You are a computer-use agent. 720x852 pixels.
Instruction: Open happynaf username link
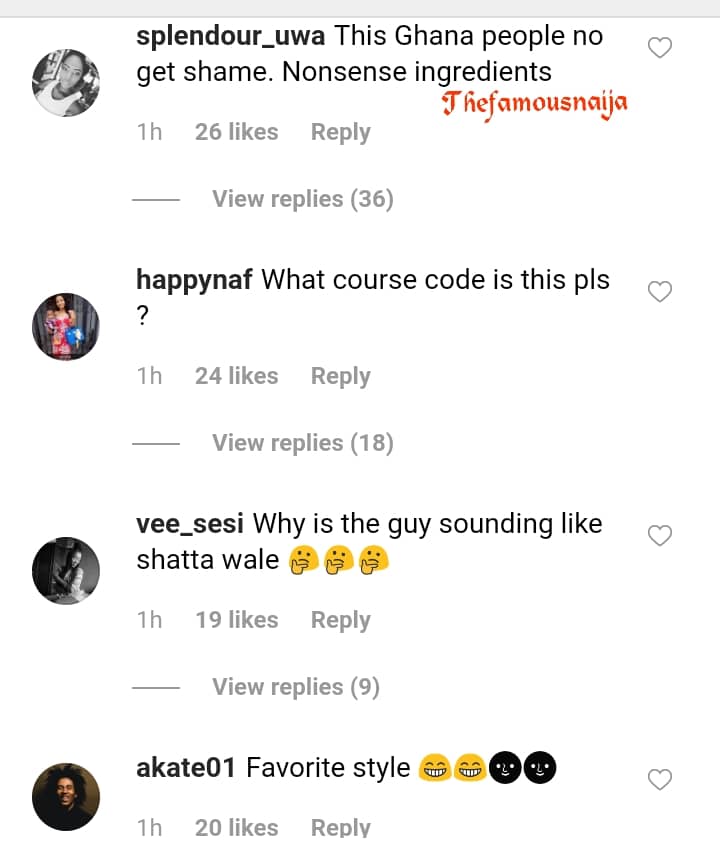(x=195, y=280)
